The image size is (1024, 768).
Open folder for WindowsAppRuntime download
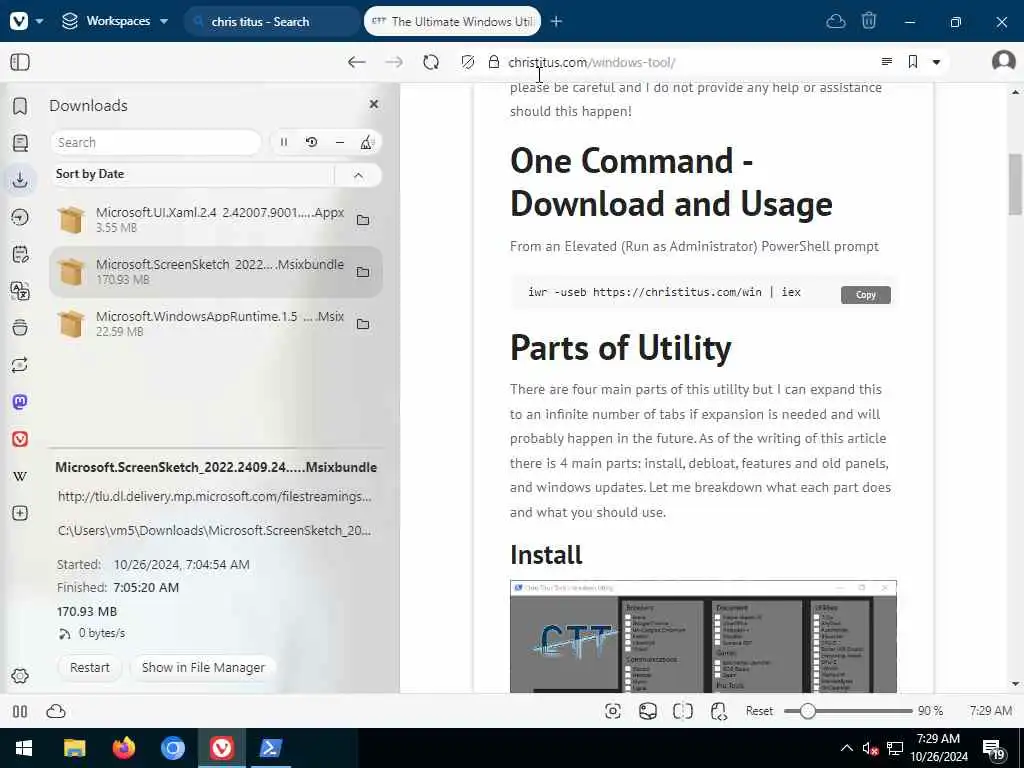point(363,324)
